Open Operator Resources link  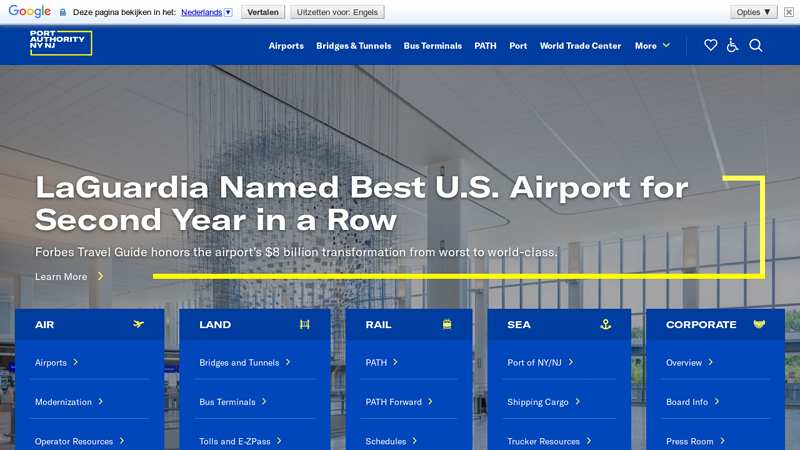(x=80, y=441)
